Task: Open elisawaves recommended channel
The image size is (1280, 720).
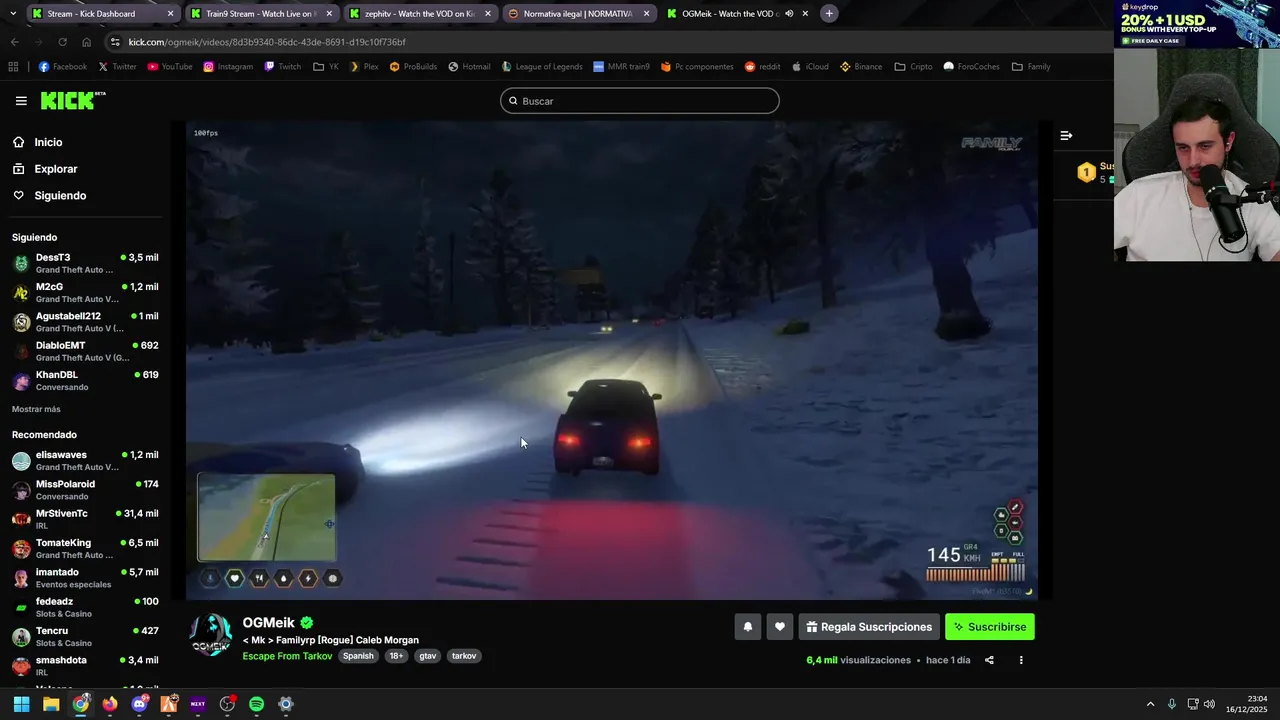Action: [x=85, y=460]
